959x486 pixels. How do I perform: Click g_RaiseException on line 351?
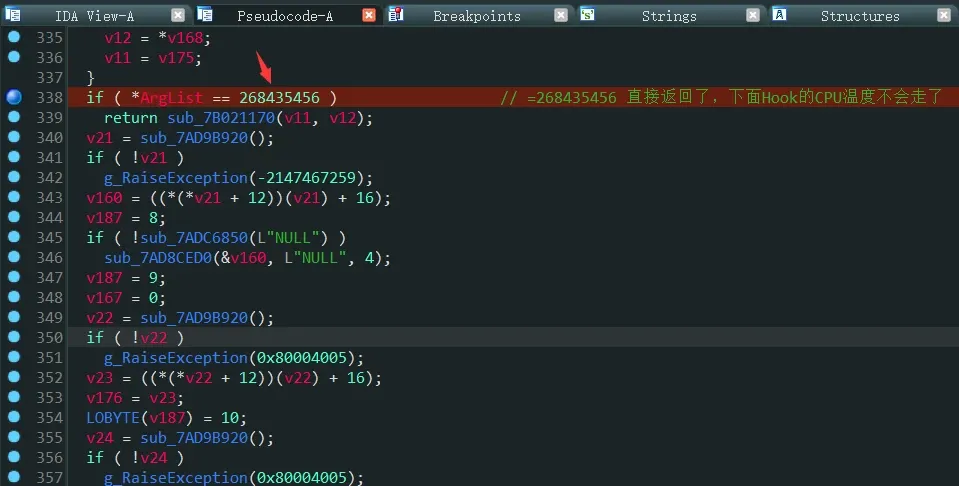point(176,358)
